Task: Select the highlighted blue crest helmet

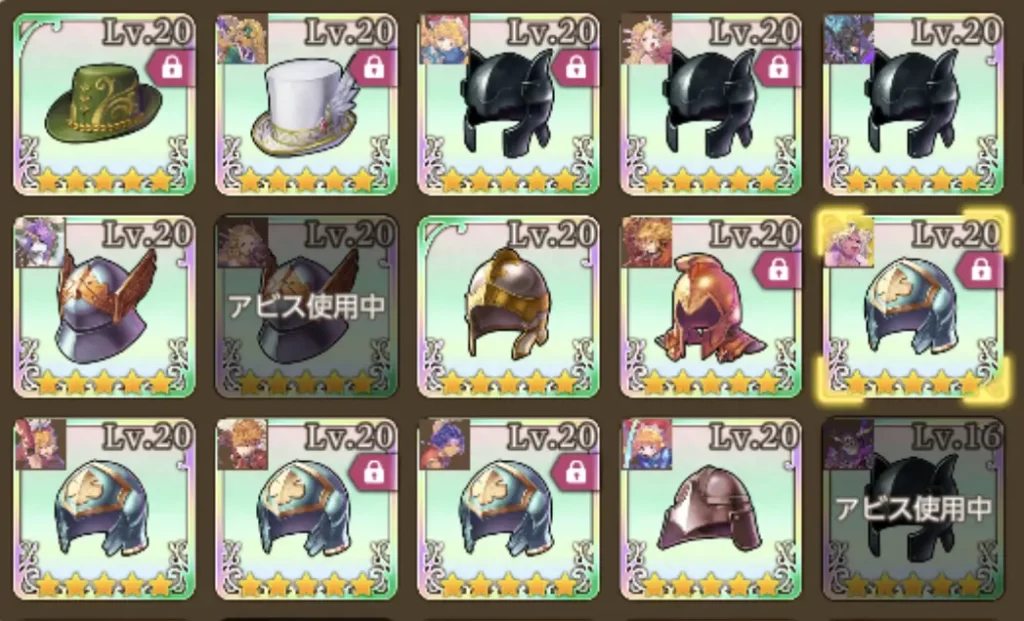Action: click(913, 307)
